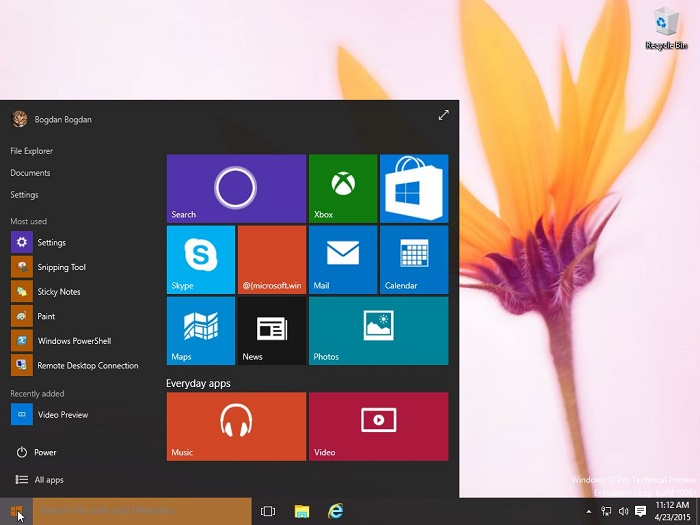Open Settings link near top of Start menu

pyautogui.click(x=25, y=195)
